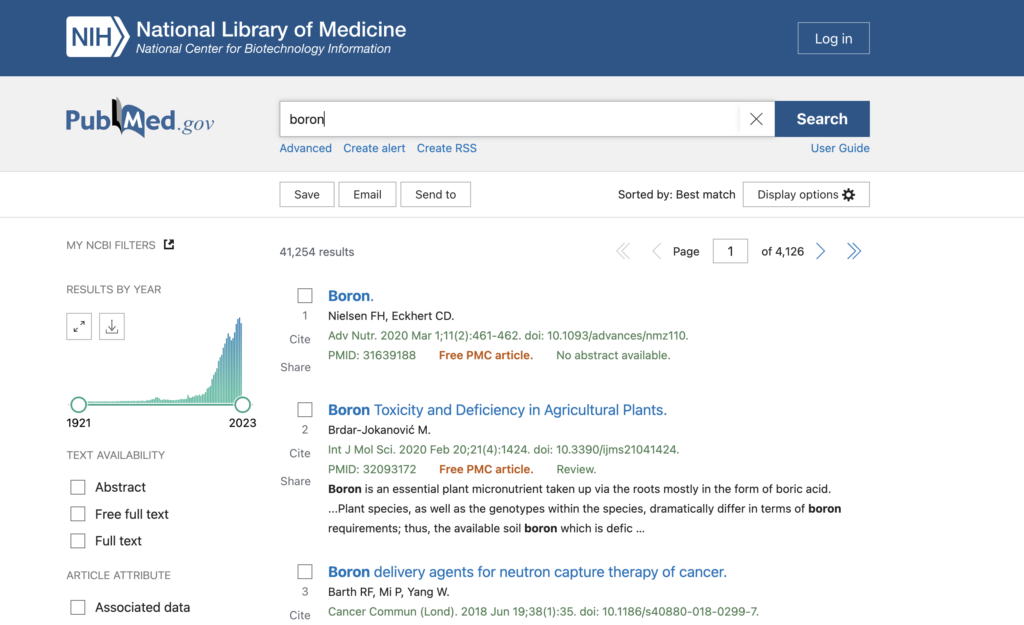Click the My NCBI Filters label

[110, 245]
